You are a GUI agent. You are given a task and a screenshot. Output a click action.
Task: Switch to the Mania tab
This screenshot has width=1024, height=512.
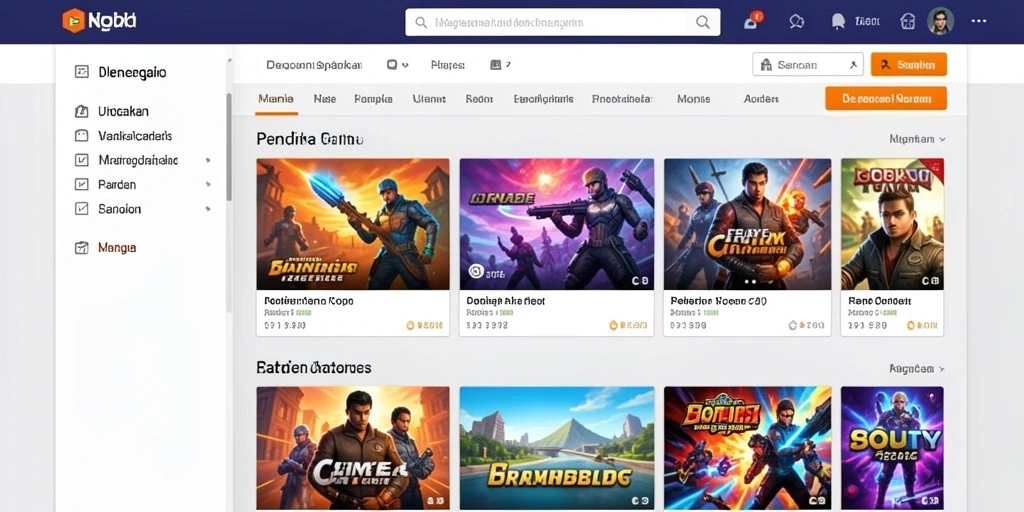(x=276, y=99)
